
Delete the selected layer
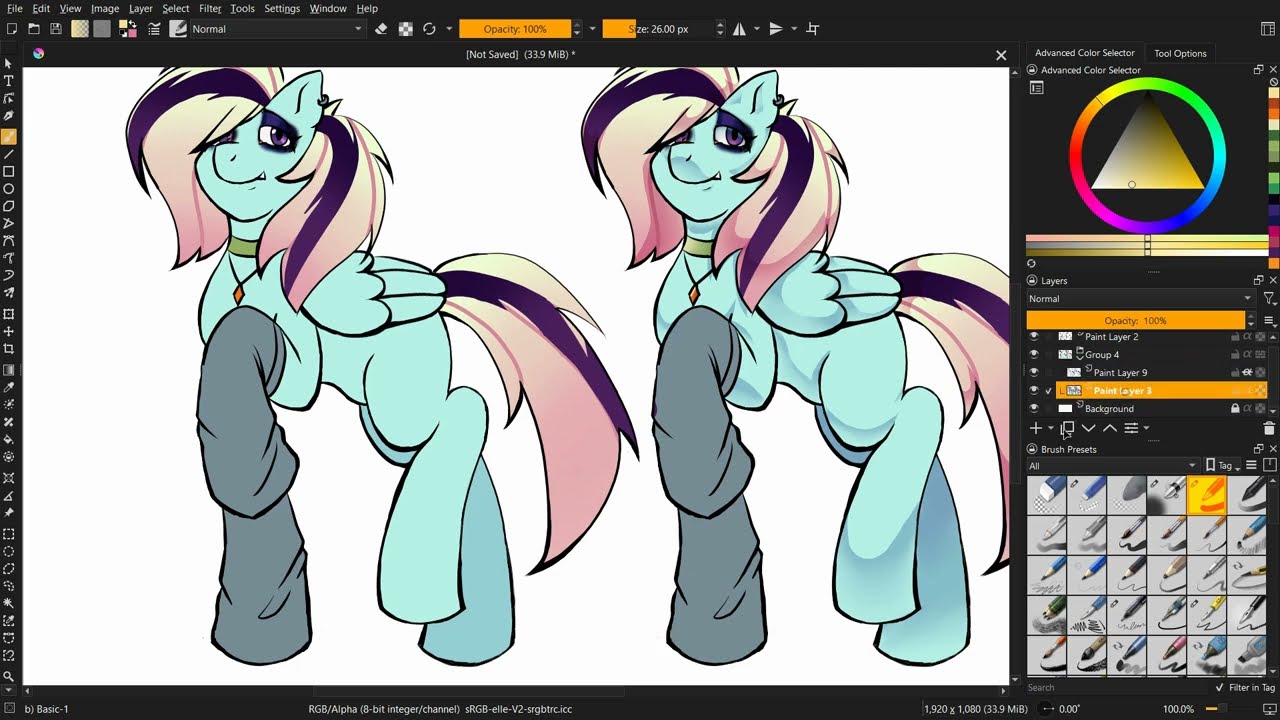1269,428
